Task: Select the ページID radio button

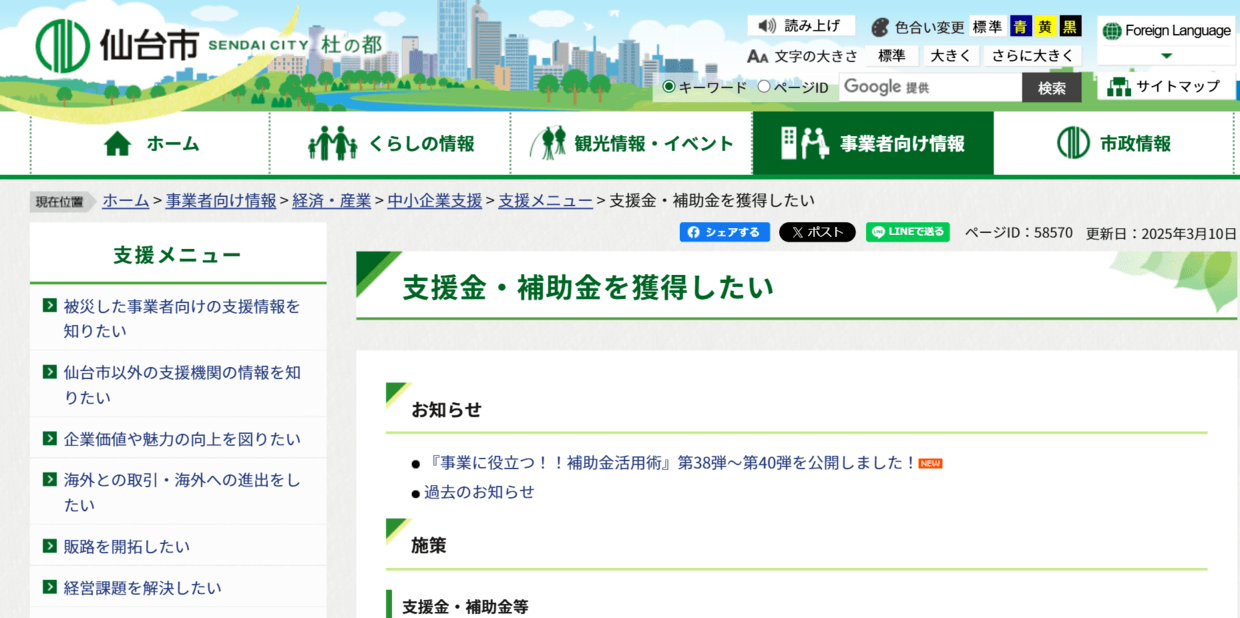Action: click(764, 87)
